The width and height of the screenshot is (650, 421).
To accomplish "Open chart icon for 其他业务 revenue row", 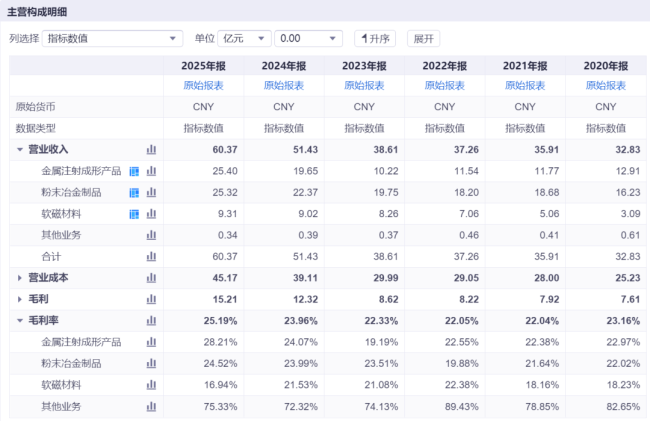I will point(151,235).
